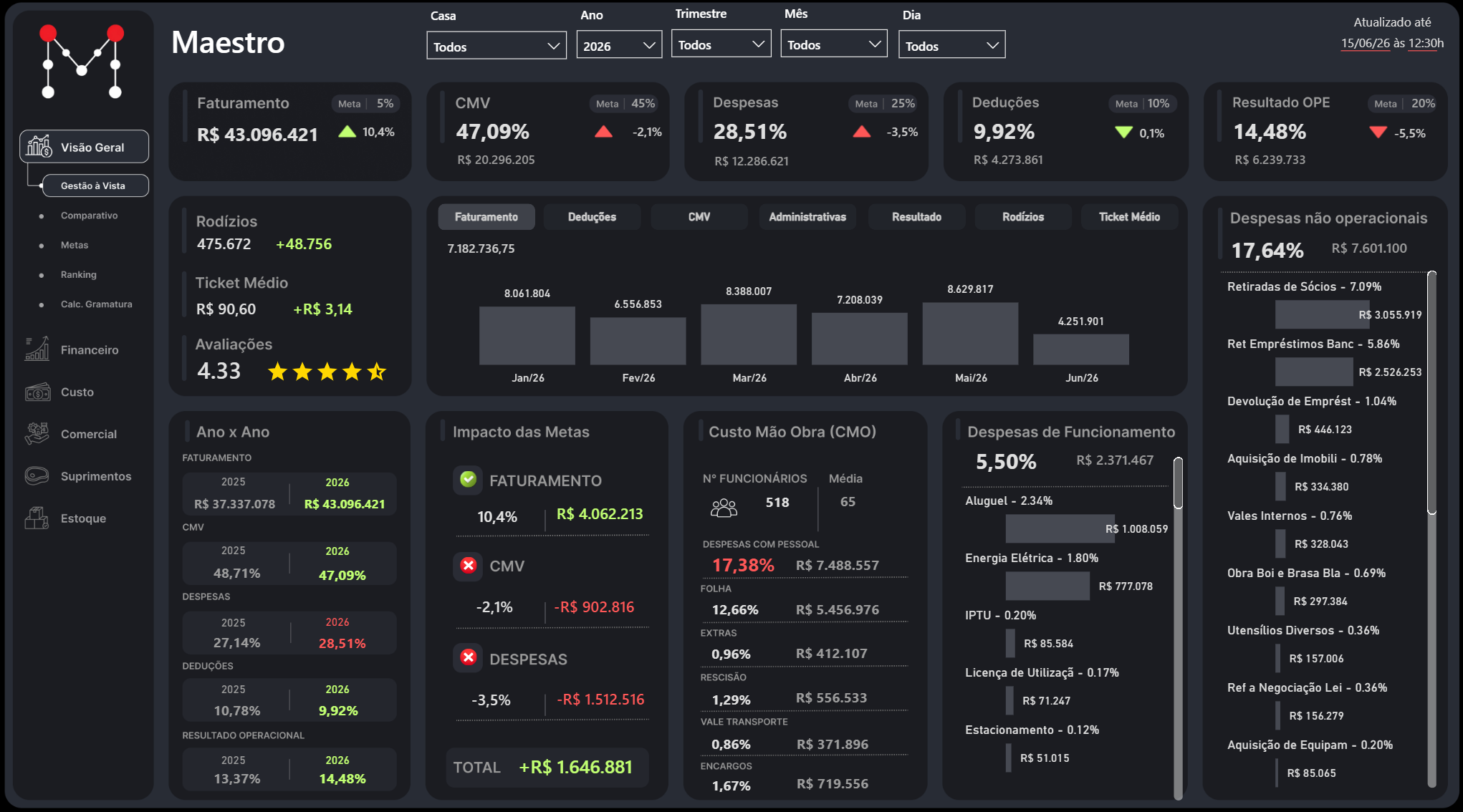The height and width of the screenshot is (812, 1463).
Task: Select Visão Geral in the sidebar
Action: coord(85,147)
